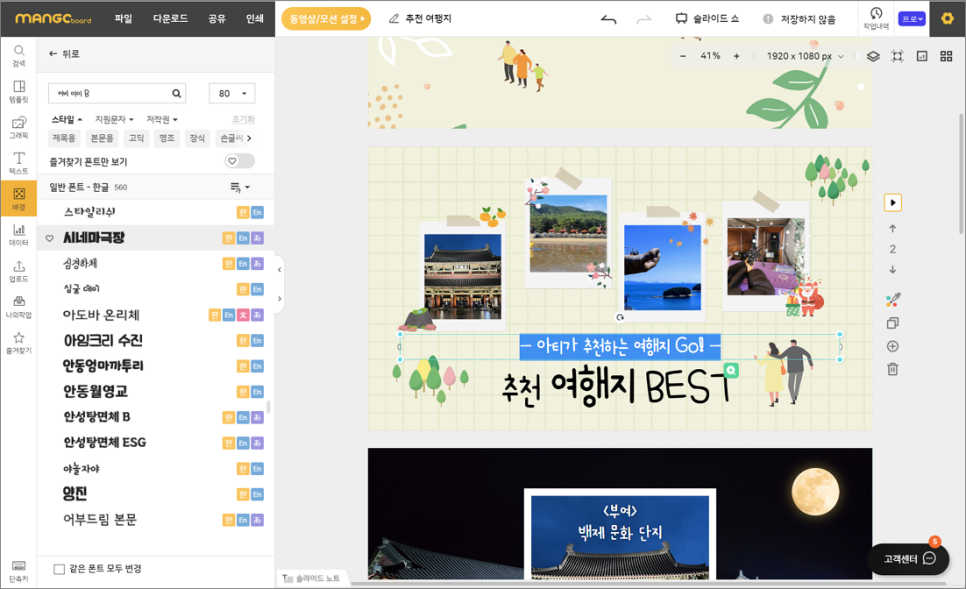This screenshot has height=589, width=966.
Task: Show more style tags with right chevron
Action: pos(249,138)
